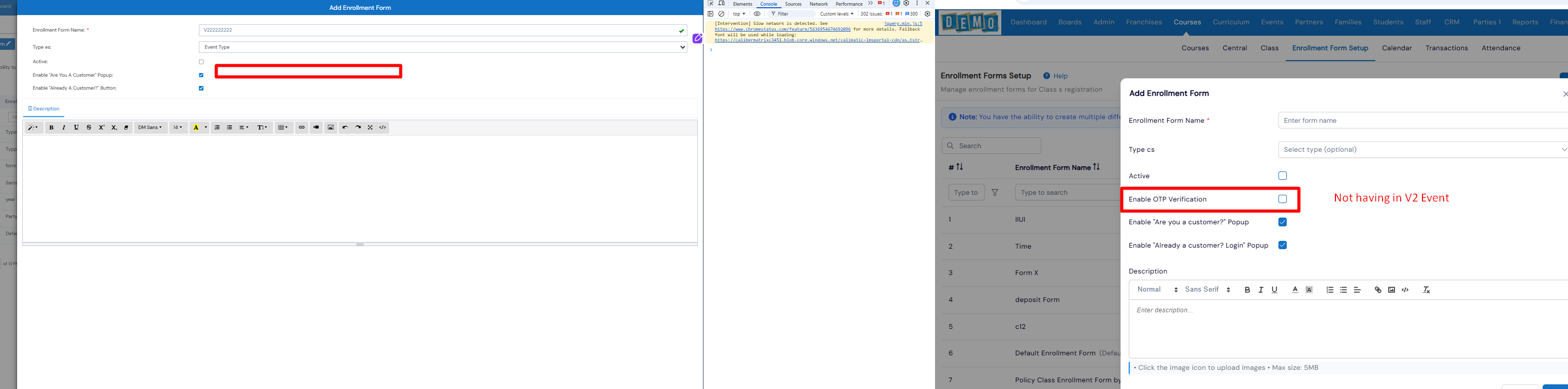
Task: Insert code block in right Description editor
Action: click(x=1405, y=290)
